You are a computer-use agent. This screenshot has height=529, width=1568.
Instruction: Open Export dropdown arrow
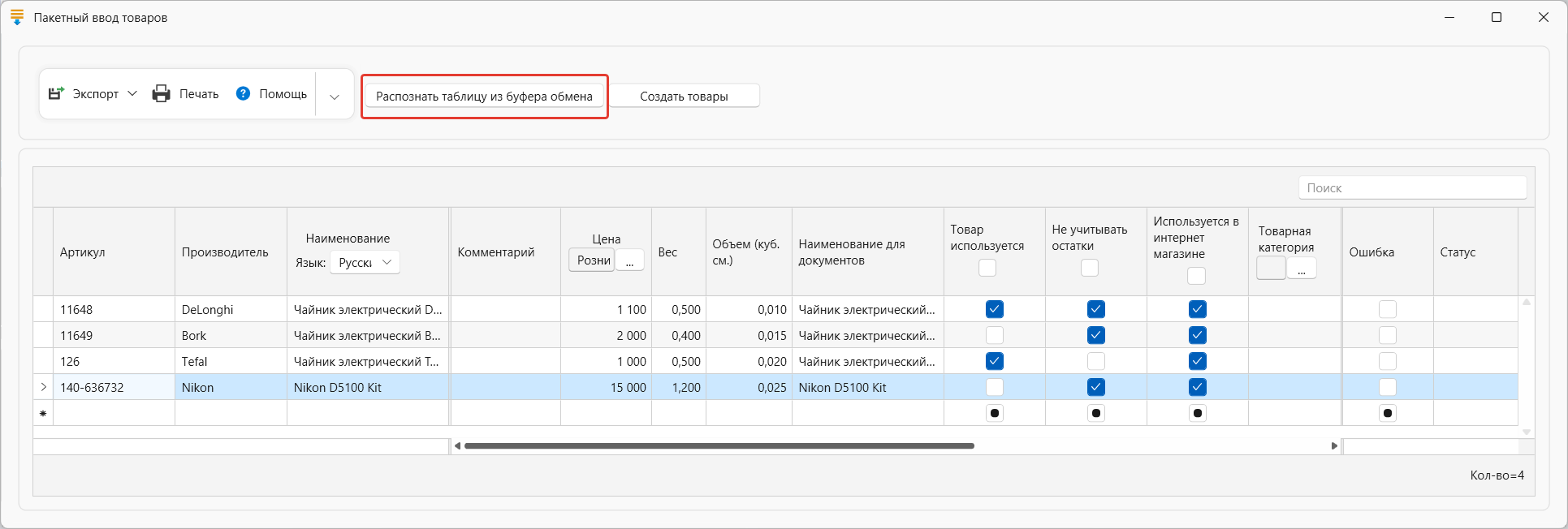pos(132,94)
